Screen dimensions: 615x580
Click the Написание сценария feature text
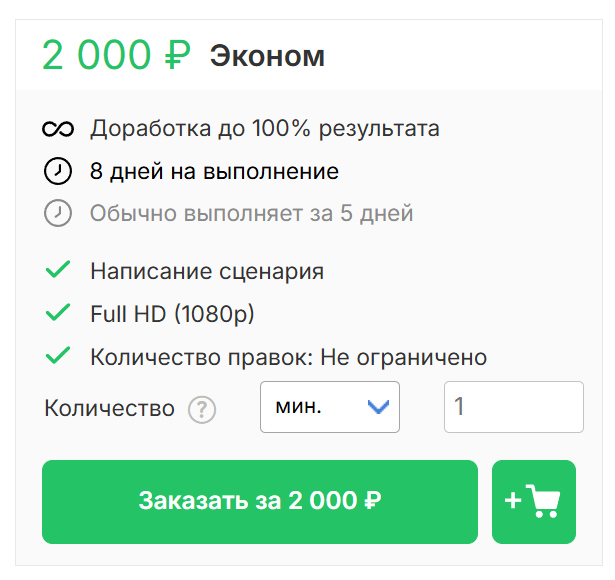point(207,272)
